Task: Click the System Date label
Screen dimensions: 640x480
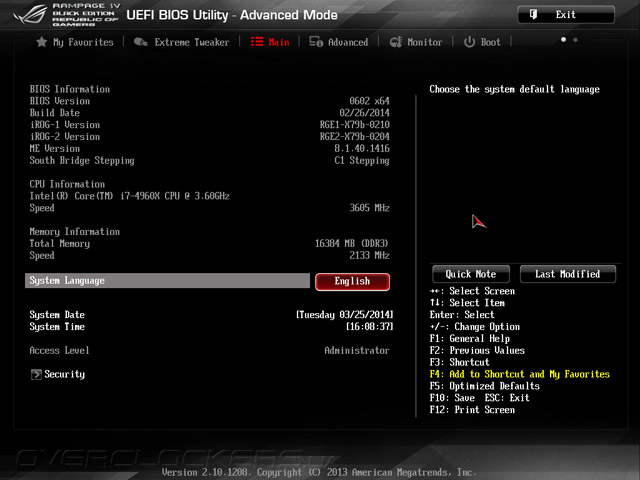Action: 57,315
